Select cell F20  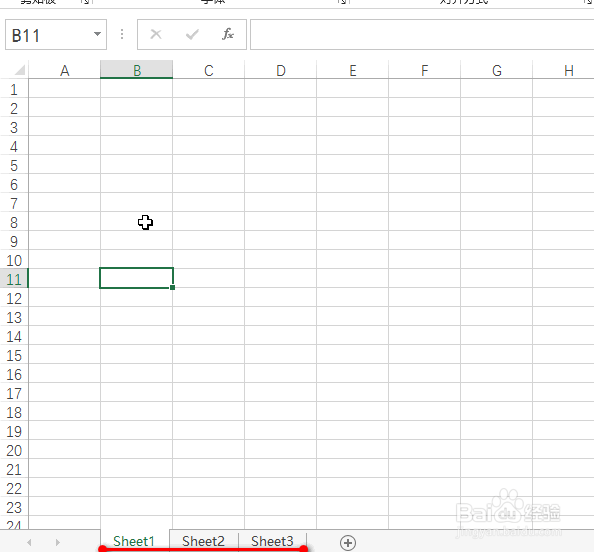(425, 450)
